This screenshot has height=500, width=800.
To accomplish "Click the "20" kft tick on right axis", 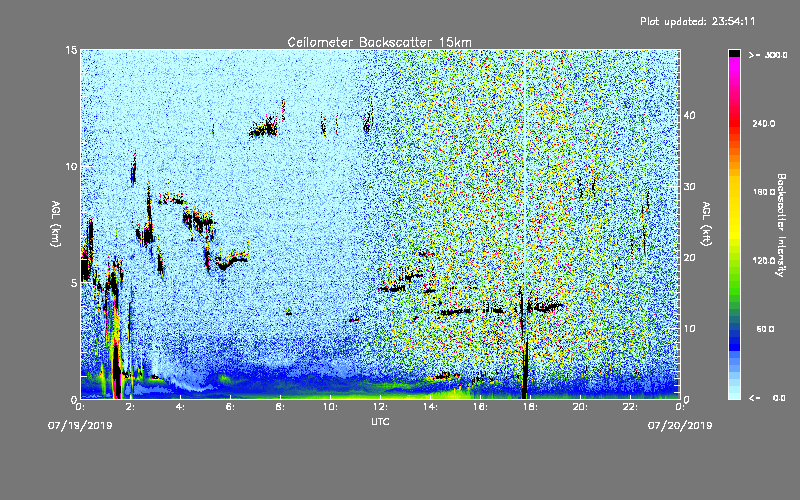I will 689,258.
